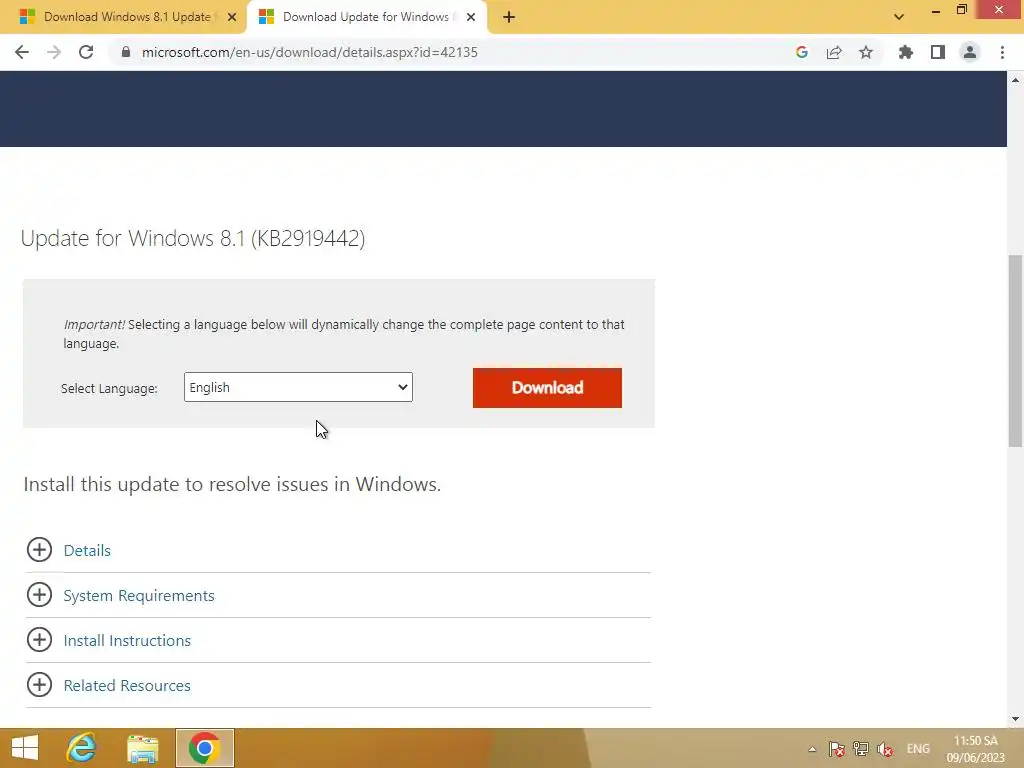Share this page icon
1024x768 pixels.
(x=834, y=52)
